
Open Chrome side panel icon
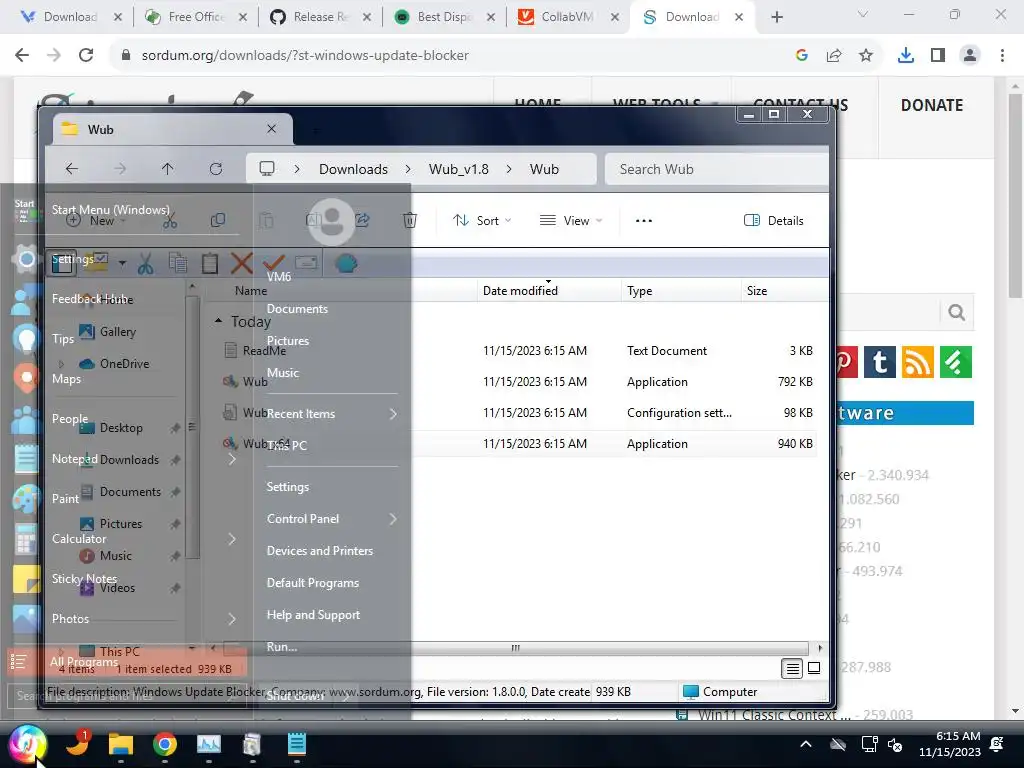[938, 56]
